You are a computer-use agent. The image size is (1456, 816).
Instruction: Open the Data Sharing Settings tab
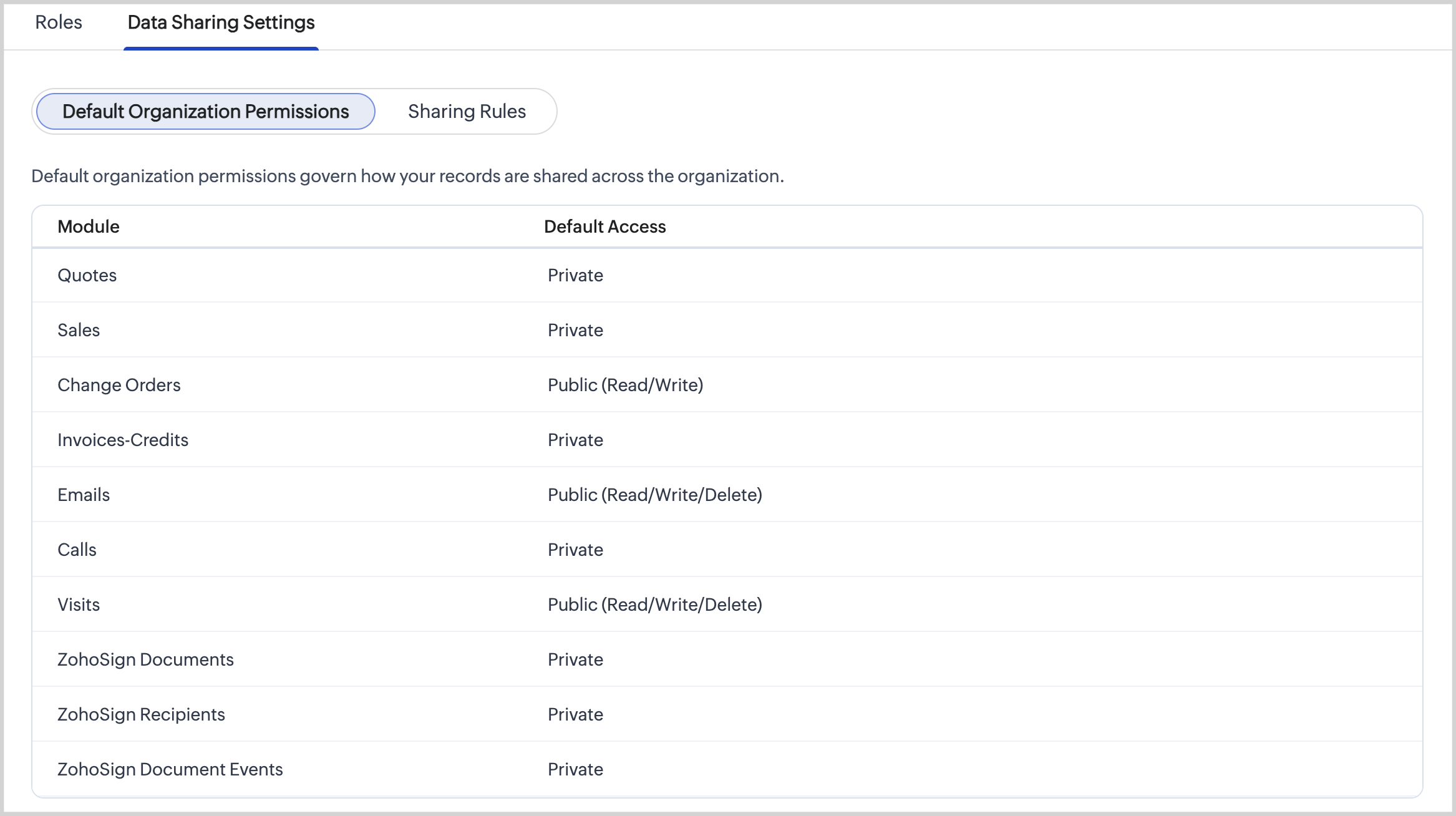coord(221,22)
